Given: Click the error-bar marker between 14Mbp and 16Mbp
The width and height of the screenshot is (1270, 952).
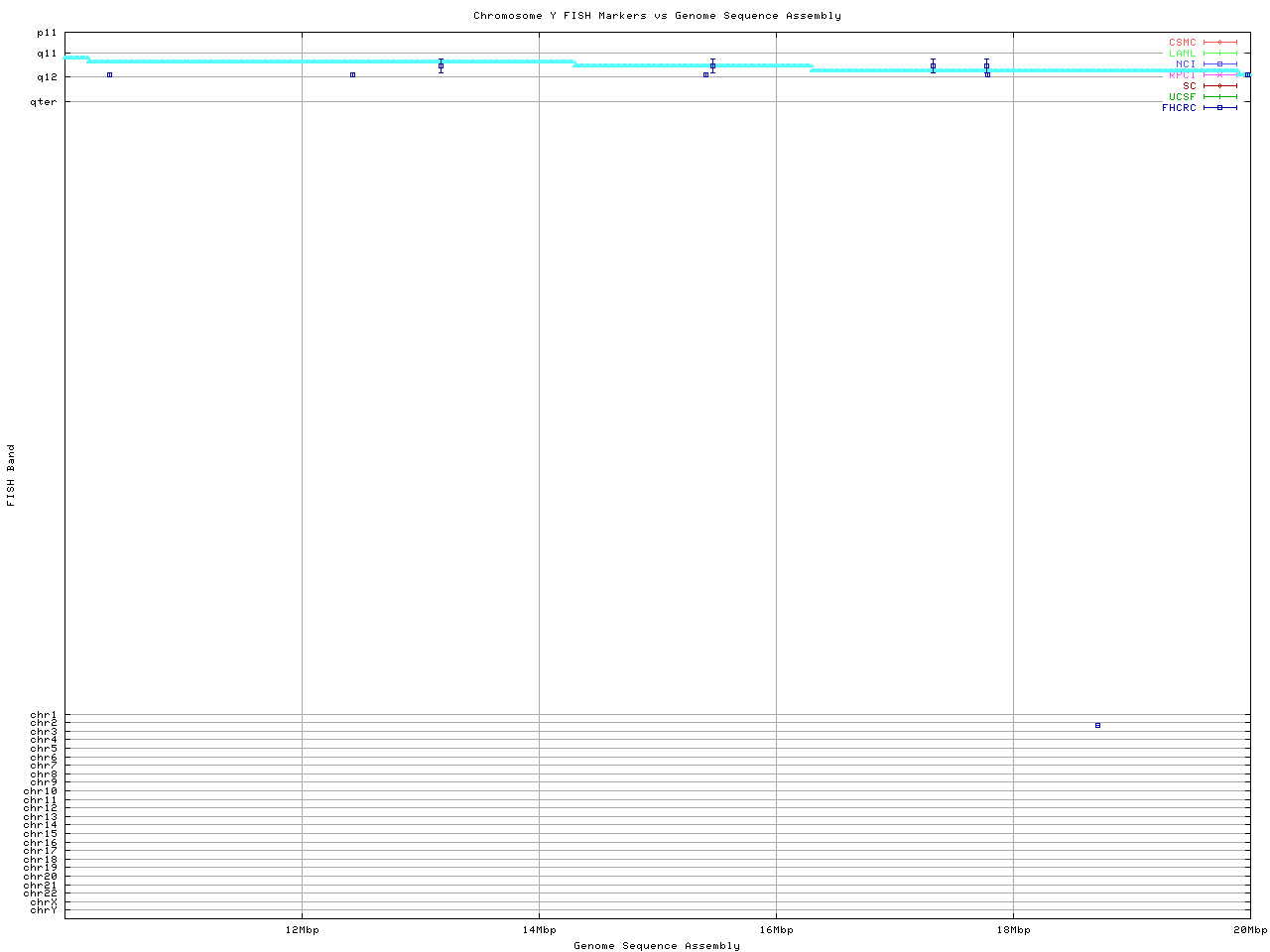Looking at the screenshot, I should [x=712, y=65].
